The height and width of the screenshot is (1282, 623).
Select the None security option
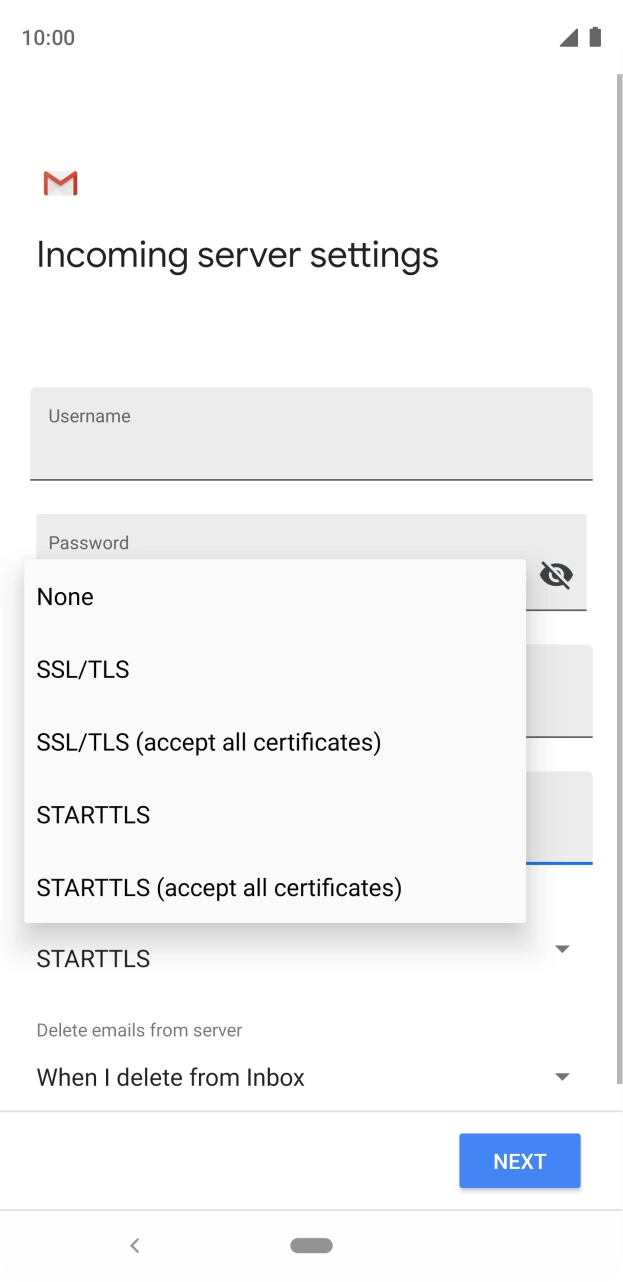click(x=65, y=597)
